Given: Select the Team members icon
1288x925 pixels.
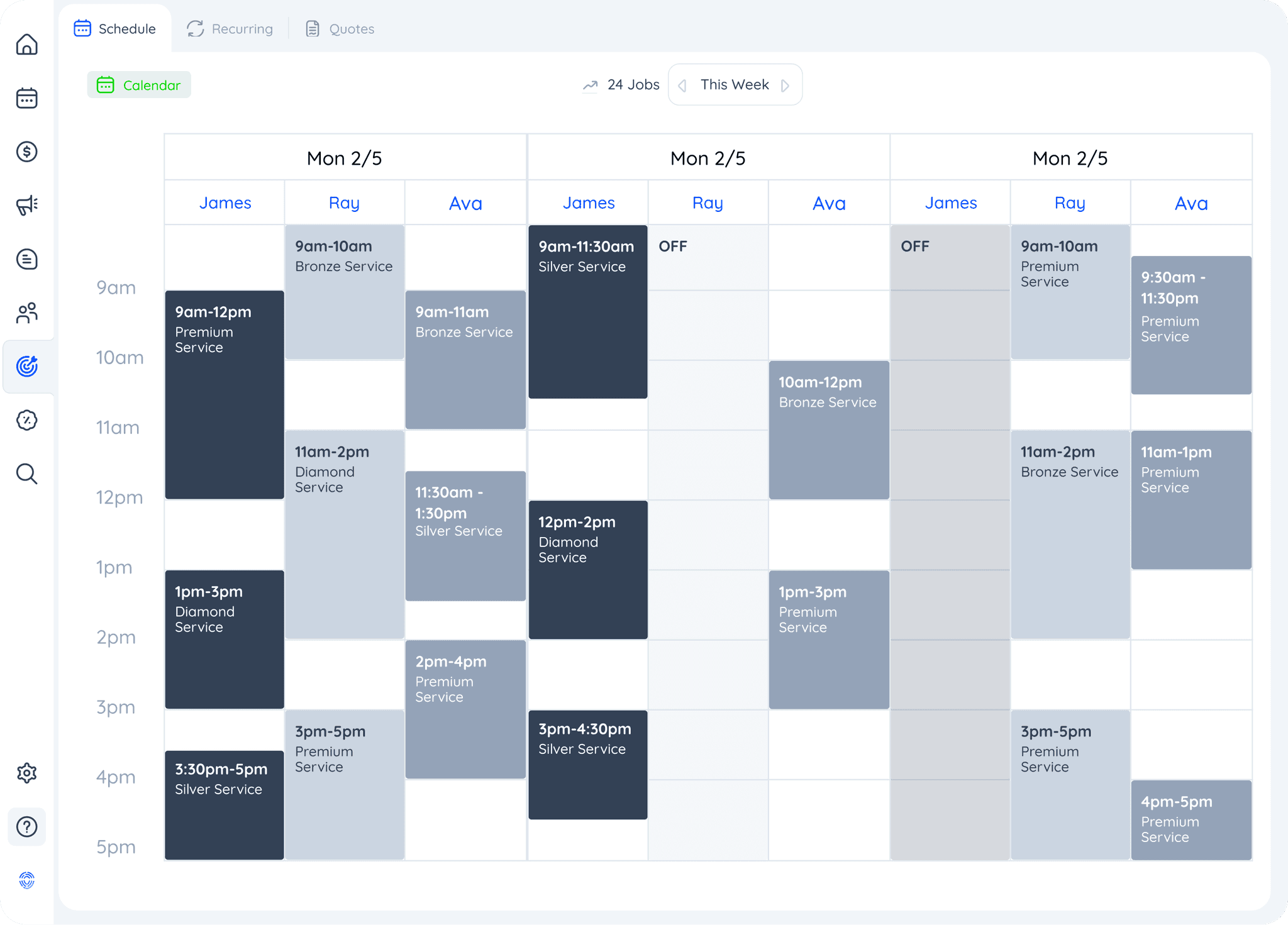Looking at the screenshot, I should (27, 313).
